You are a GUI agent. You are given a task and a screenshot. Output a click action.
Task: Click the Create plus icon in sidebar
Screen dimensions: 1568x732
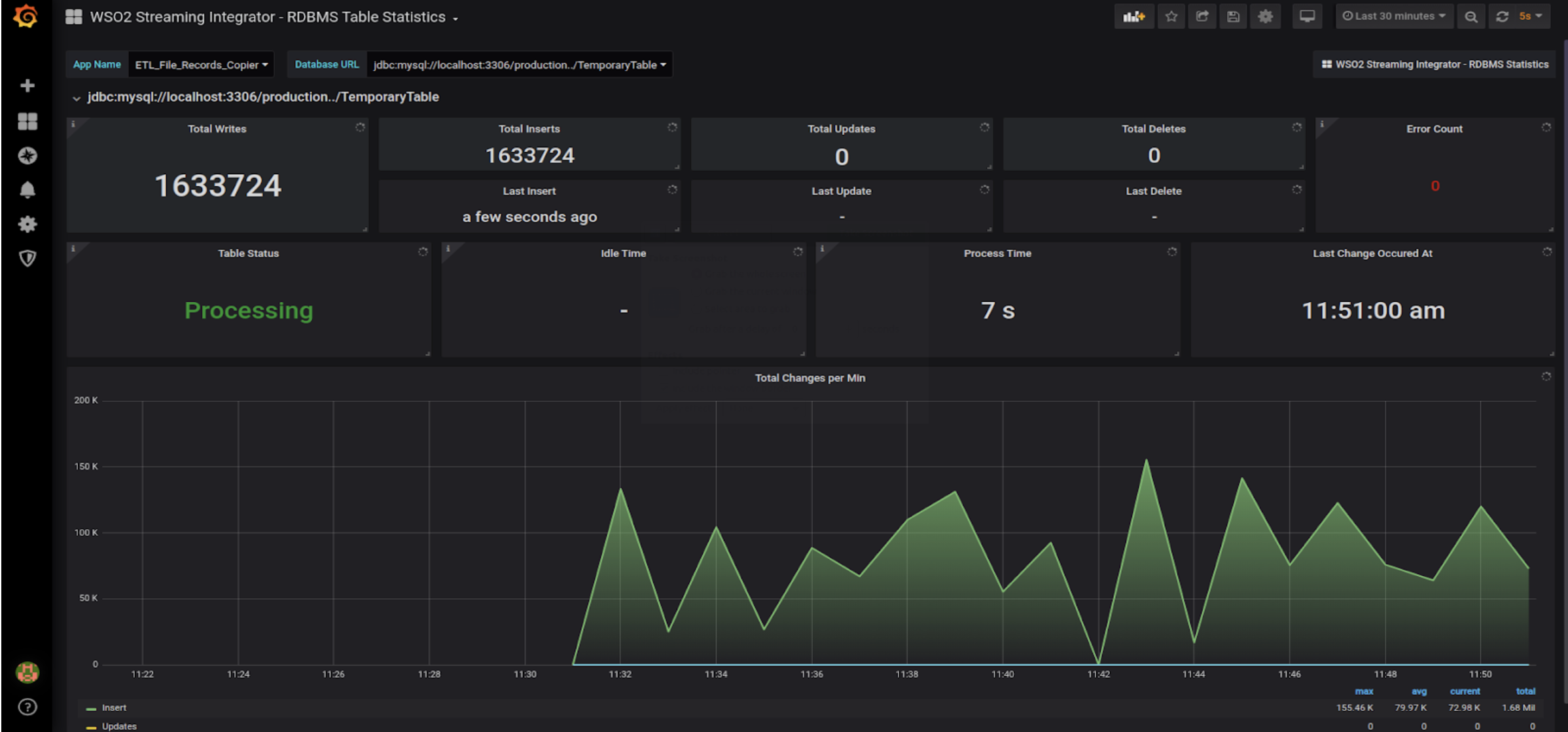27,86
